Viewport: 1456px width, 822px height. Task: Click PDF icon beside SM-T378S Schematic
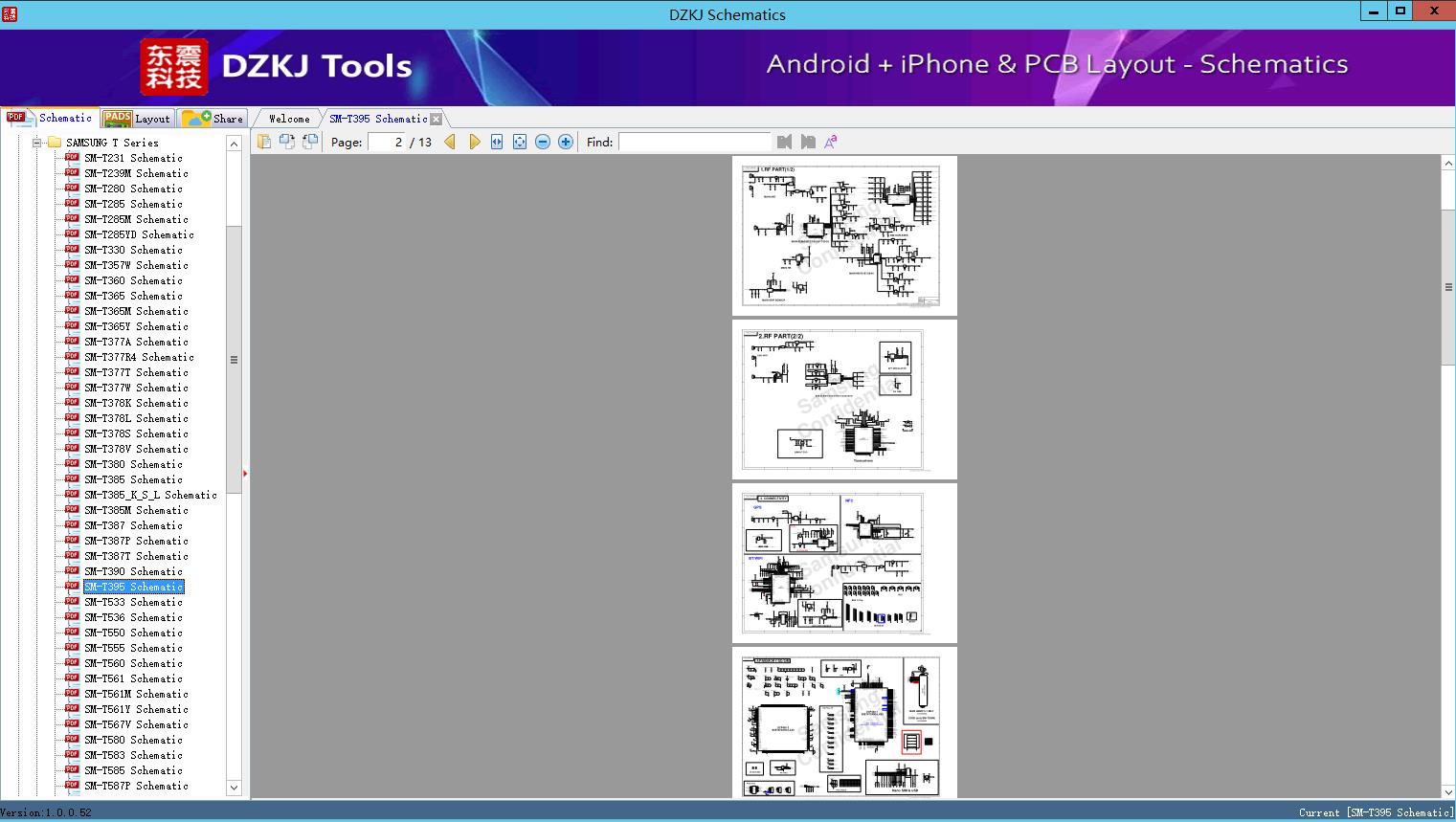click(x=72, y=433)
